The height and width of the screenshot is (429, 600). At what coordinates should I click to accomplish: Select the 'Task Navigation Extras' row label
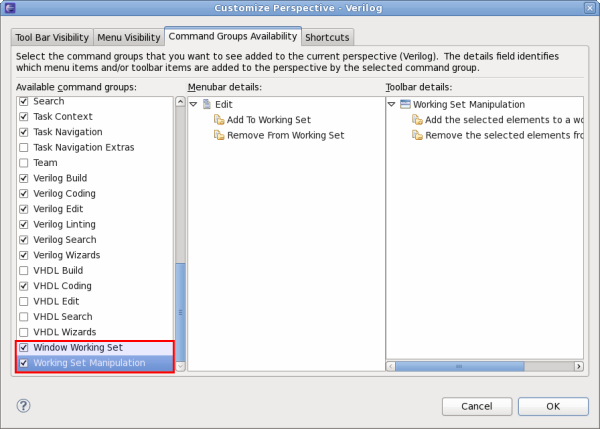pos(84,147)
